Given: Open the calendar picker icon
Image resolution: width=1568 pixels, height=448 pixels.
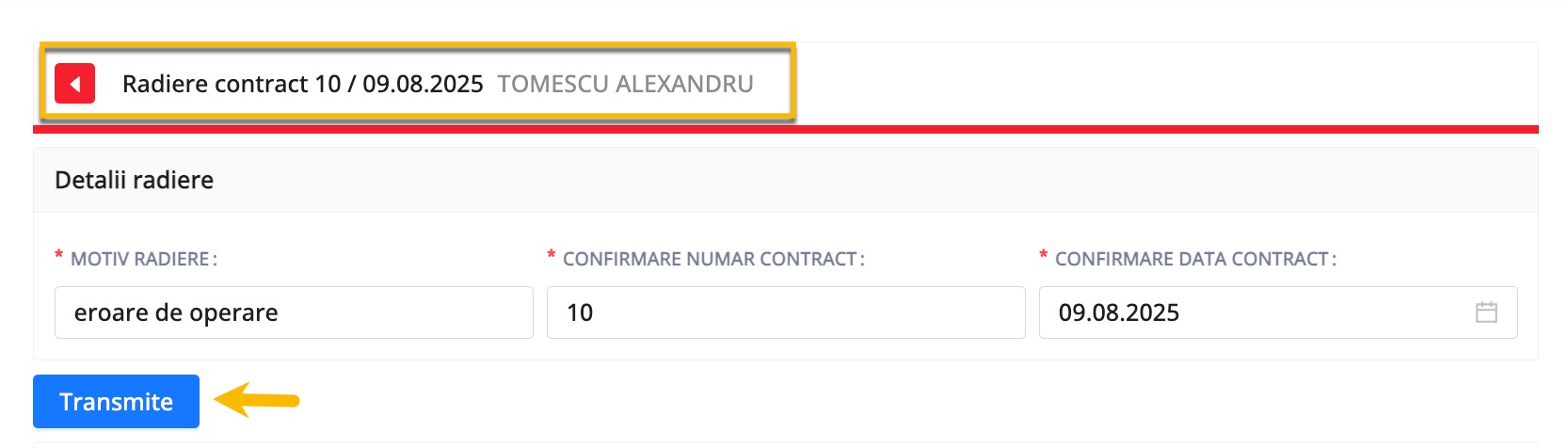Looking at the screenshot, I should click(x=1486, y=312).
